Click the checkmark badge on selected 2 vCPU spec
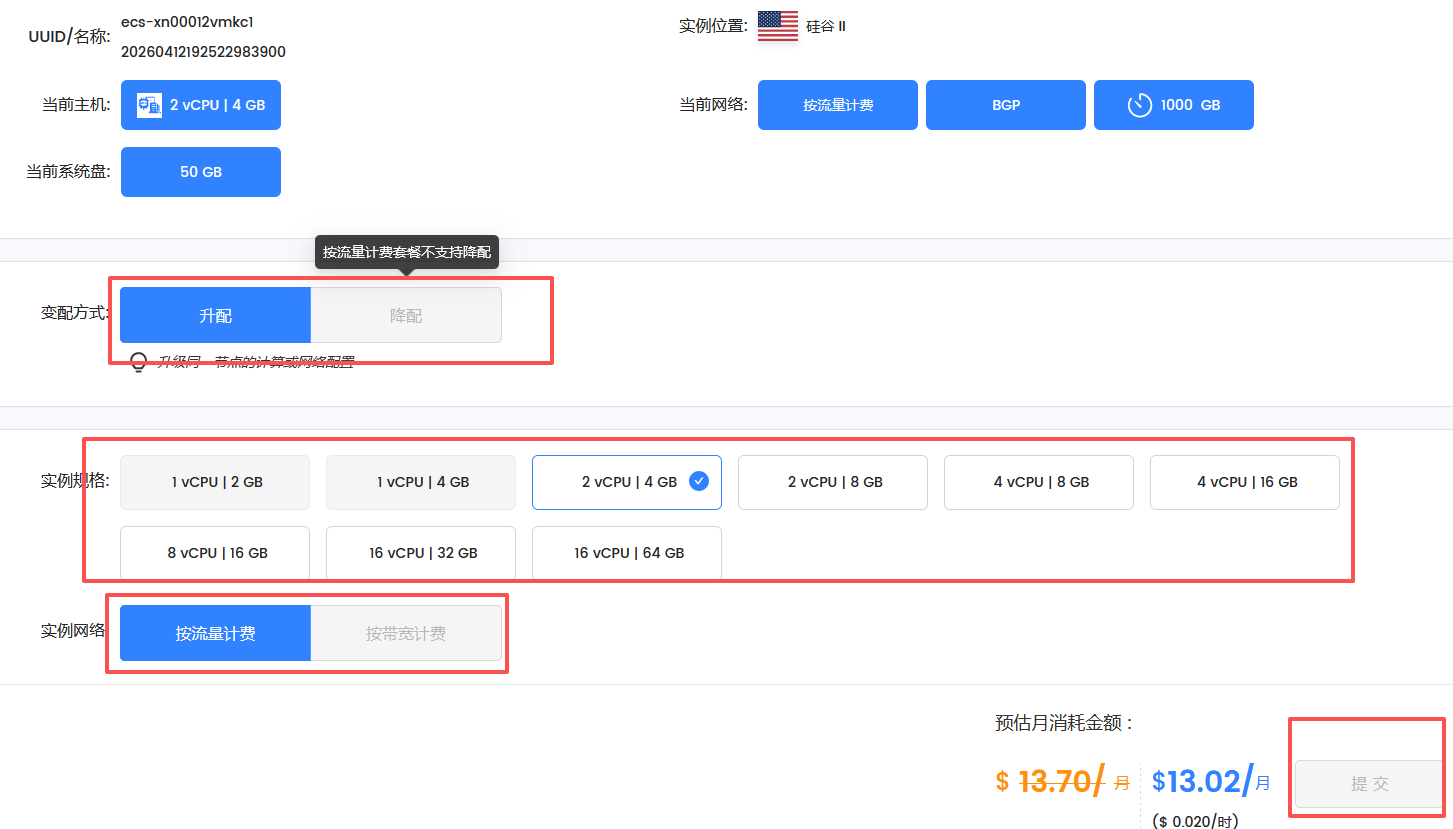The height and width of the screenshot is (829, 1453). pos(699,481)
